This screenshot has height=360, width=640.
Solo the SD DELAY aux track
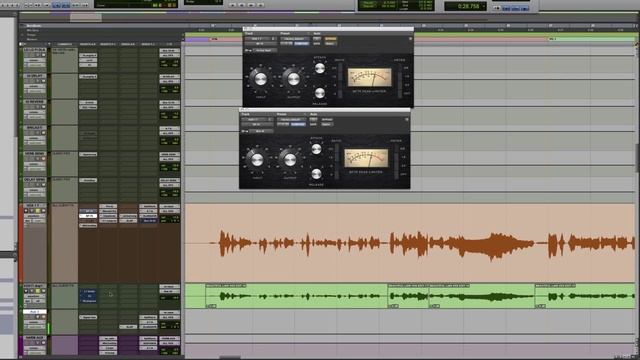pyautogui.click(x=38, y=81)
